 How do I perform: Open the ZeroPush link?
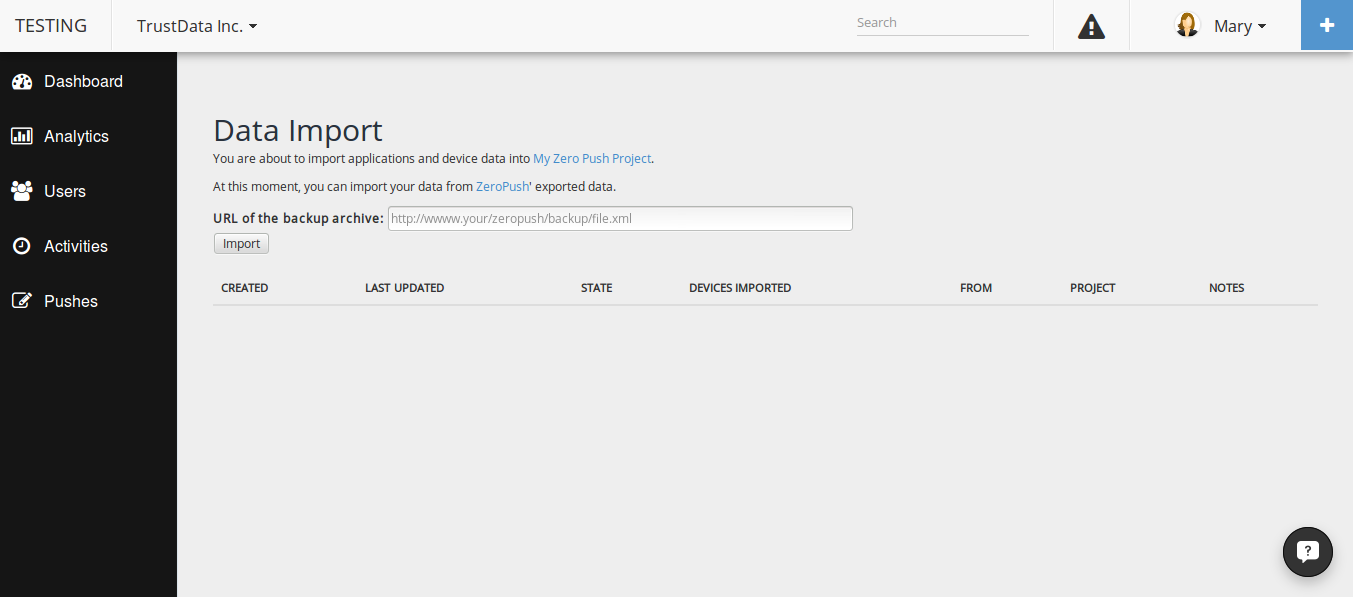click(x=502, y=186)
